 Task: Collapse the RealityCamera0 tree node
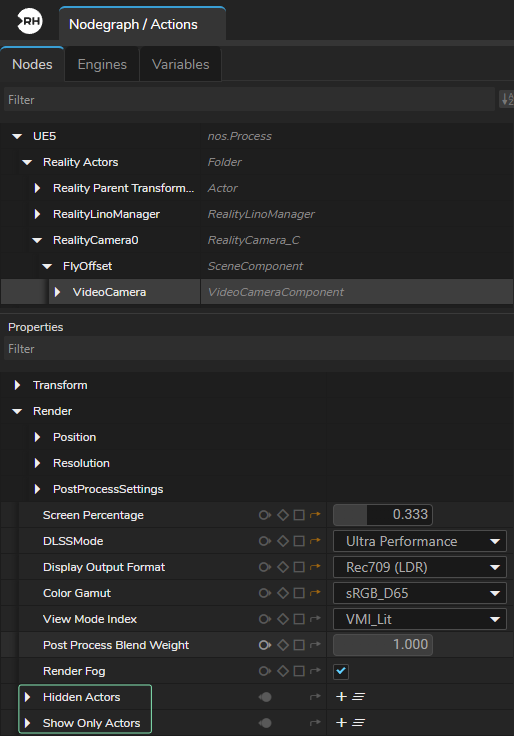coord(37,240)
